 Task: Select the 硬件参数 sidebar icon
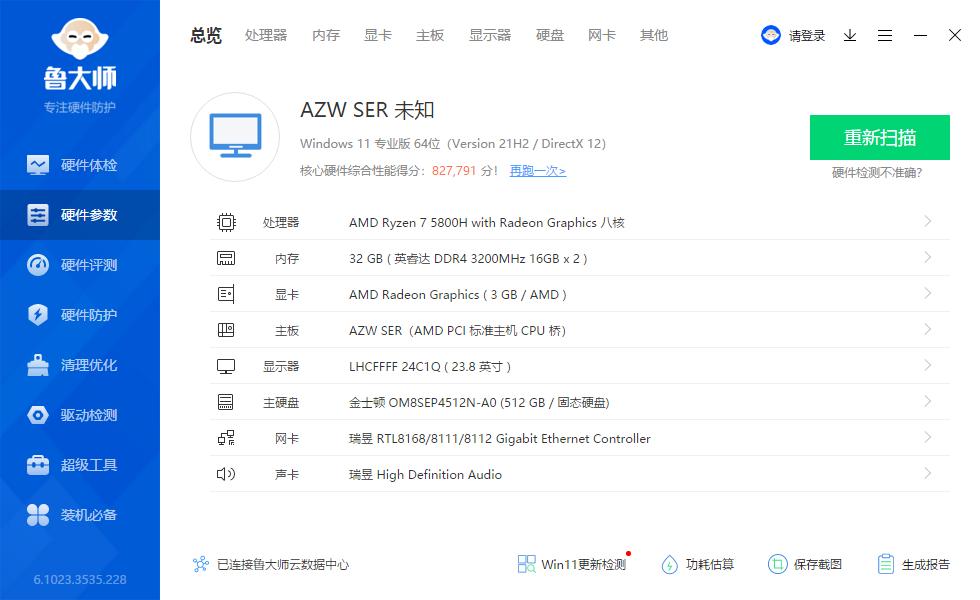(38, 215)
